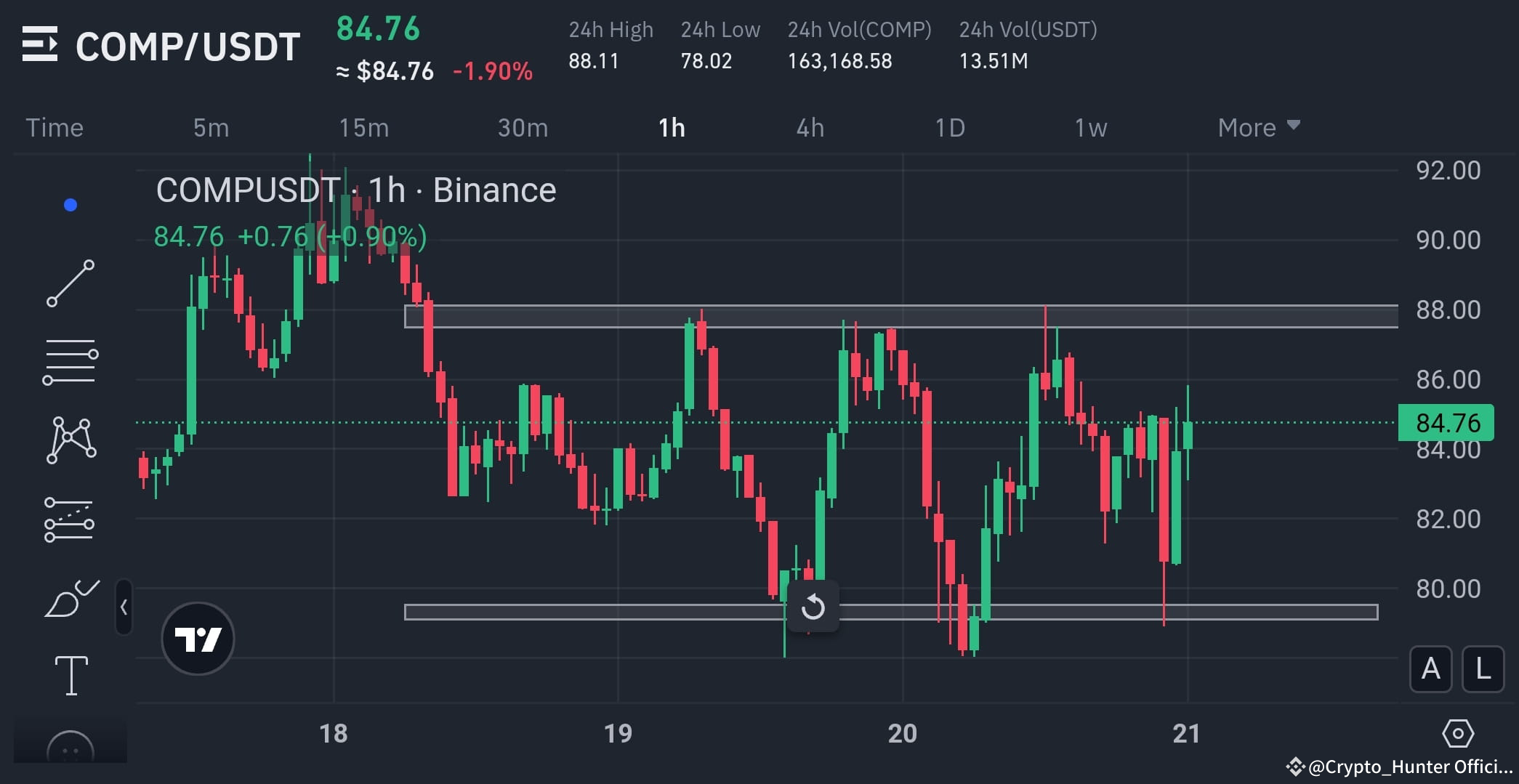This screenshot has width=1519, height=784.
Task: Click the Binance exchange logo top left
Action: pyautogui.click(x=41, y=45)
